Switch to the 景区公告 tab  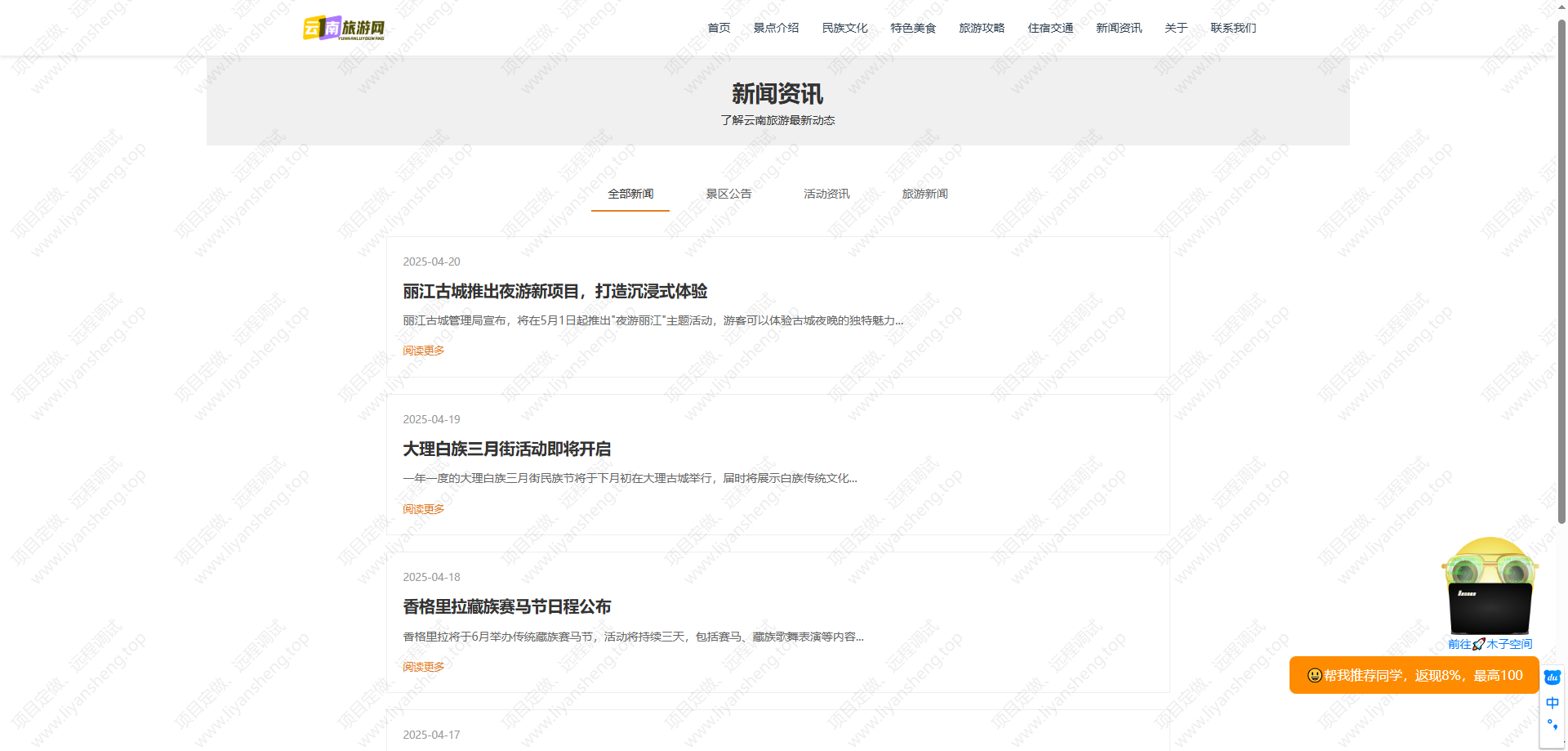pos(728,194)
